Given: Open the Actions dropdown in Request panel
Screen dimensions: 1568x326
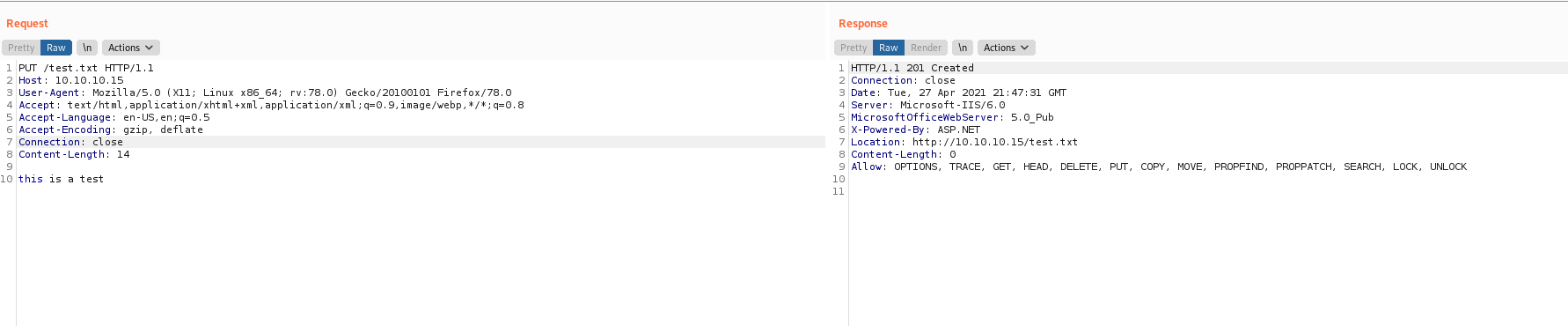Looking at the screenshot, I should (x=130, y=48).
